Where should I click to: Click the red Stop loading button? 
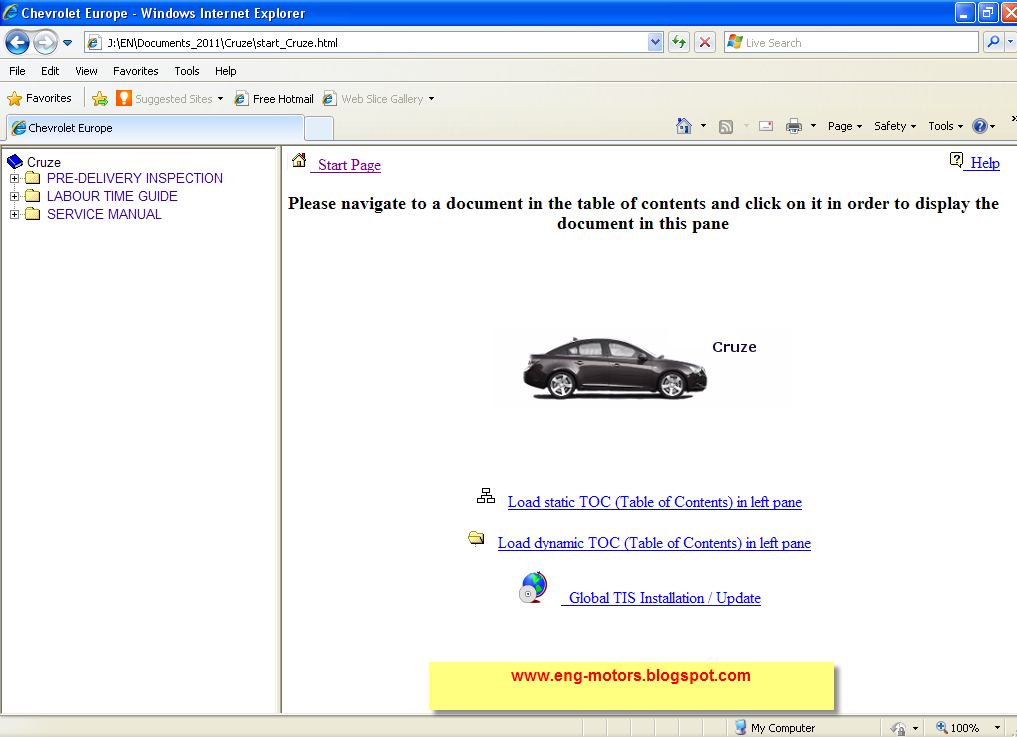pyautogui.click(x=705, y=43)
